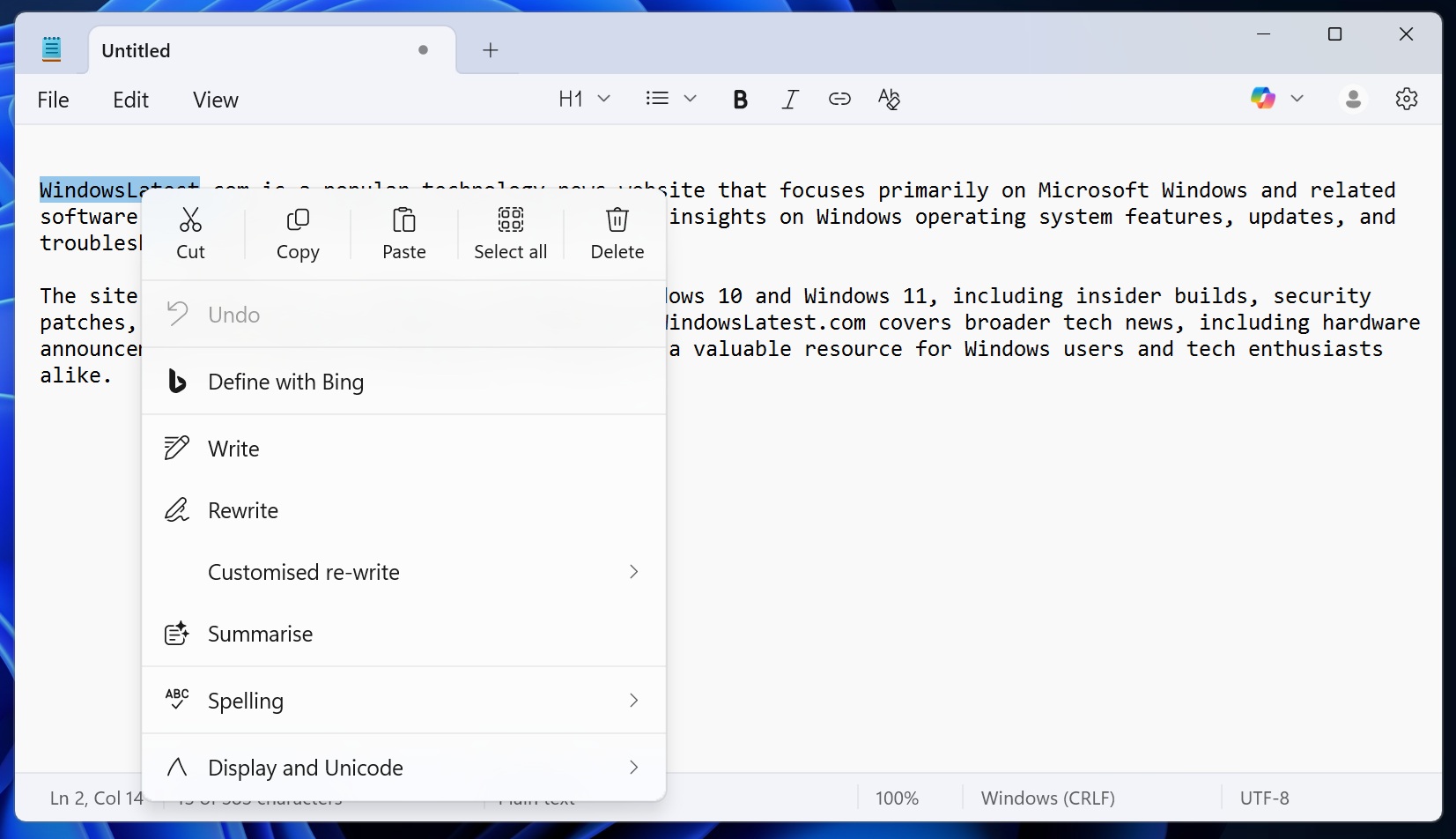This screenshot has height=839, width=1456.
Task: Open the H1 heading dropdown
Action: [x=584, y=99]
